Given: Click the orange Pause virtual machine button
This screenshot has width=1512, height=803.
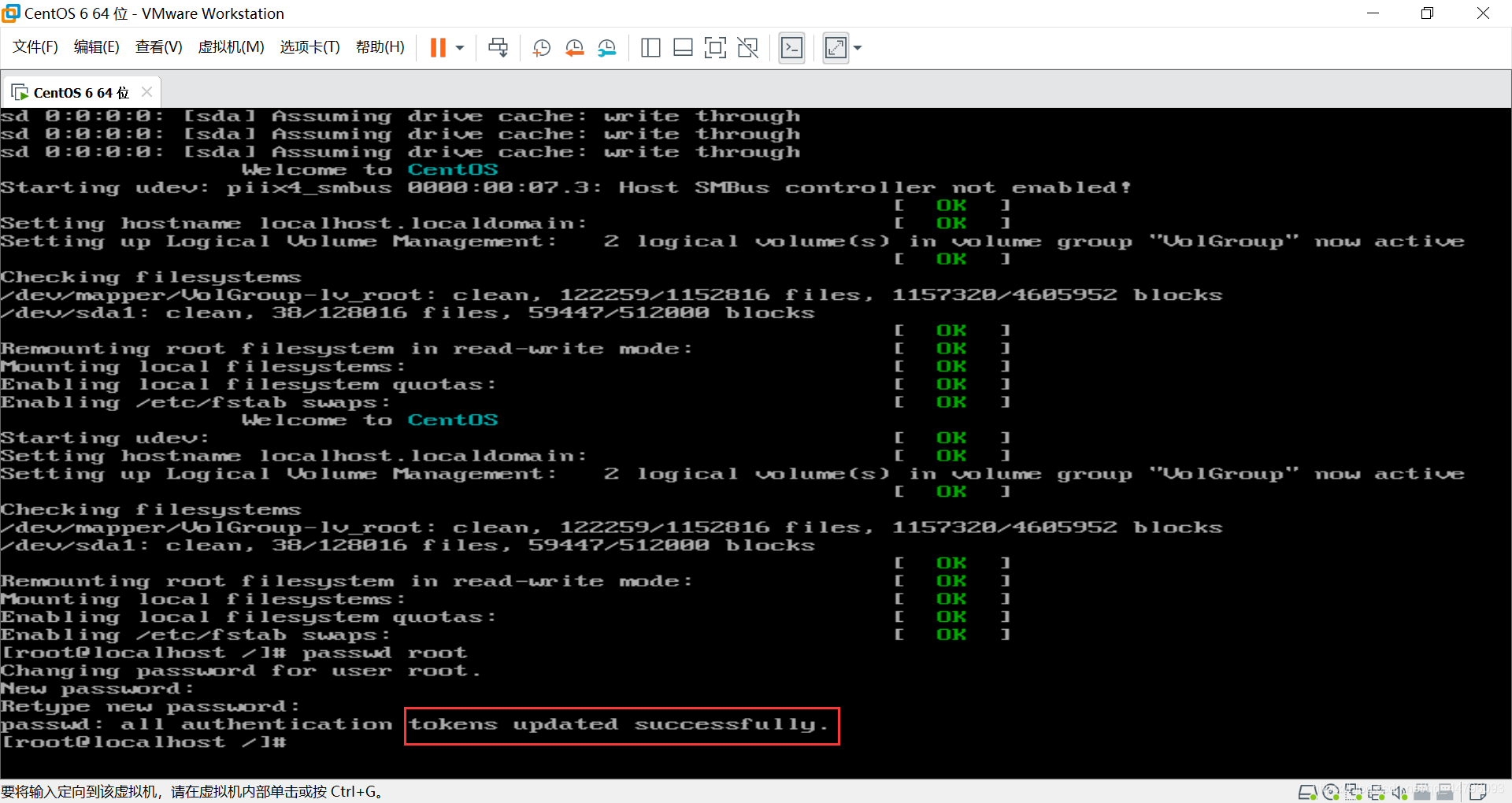Looking at the screenshot, I should point(438,48).
